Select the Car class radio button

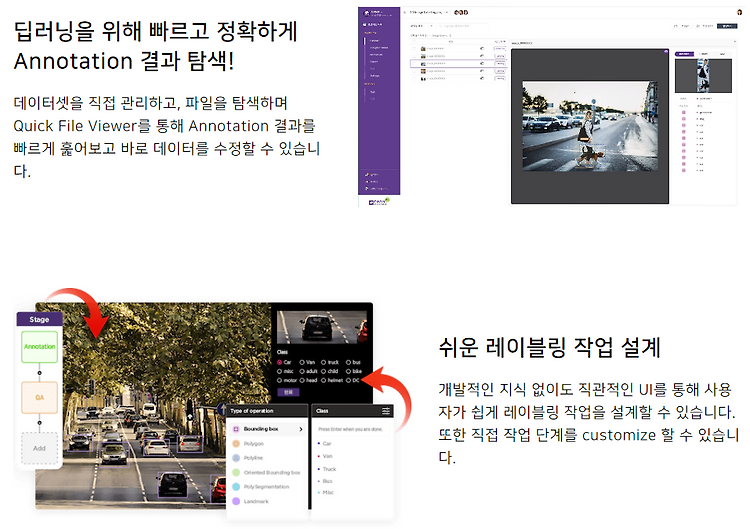pyautogui.click(x=280, y=363)
